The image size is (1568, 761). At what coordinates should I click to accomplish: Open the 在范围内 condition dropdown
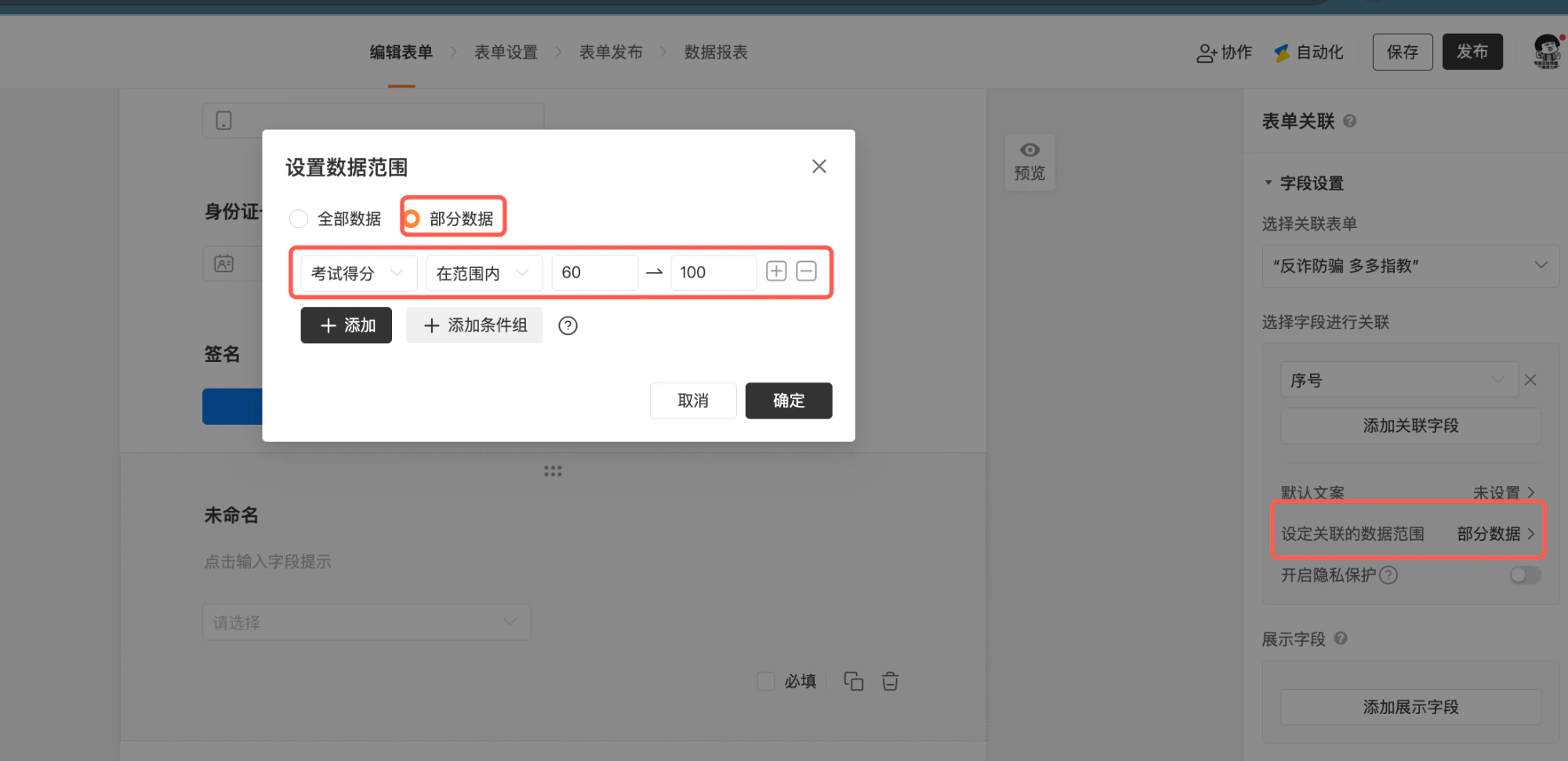click(x=484, y=273)
